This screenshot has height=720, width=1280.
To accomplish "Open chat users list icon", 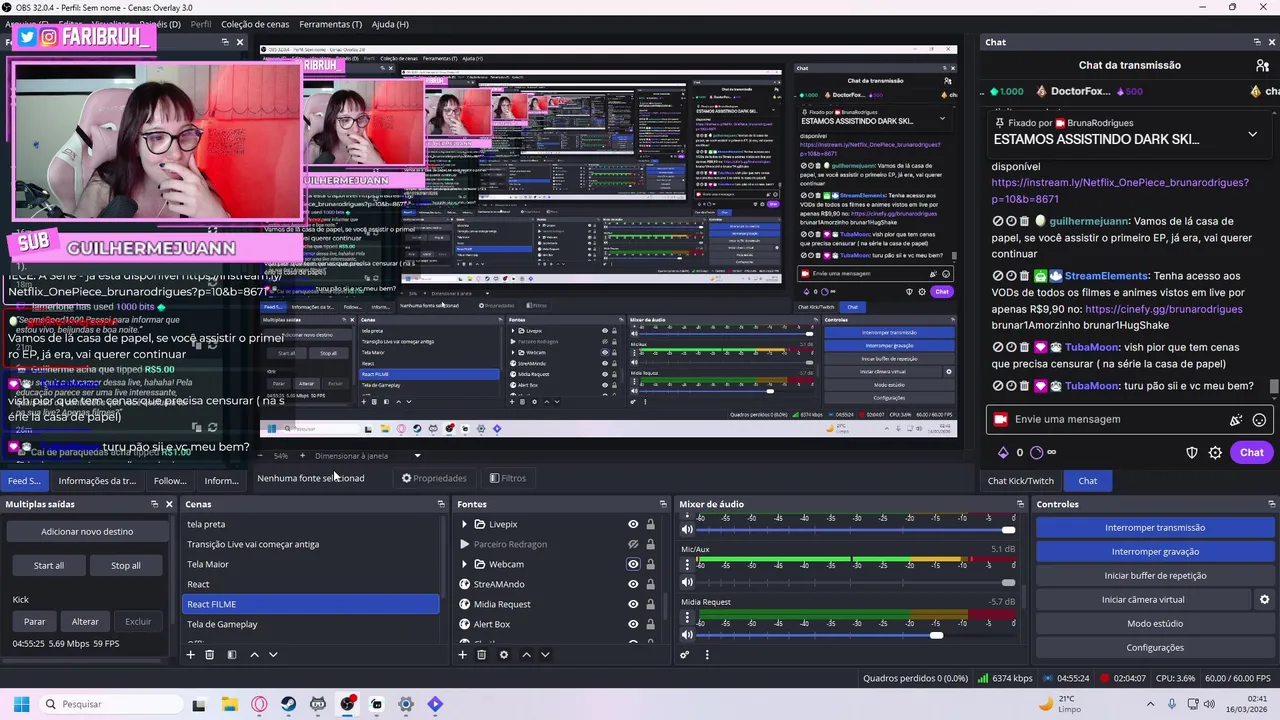I will tap(1263, 65).
